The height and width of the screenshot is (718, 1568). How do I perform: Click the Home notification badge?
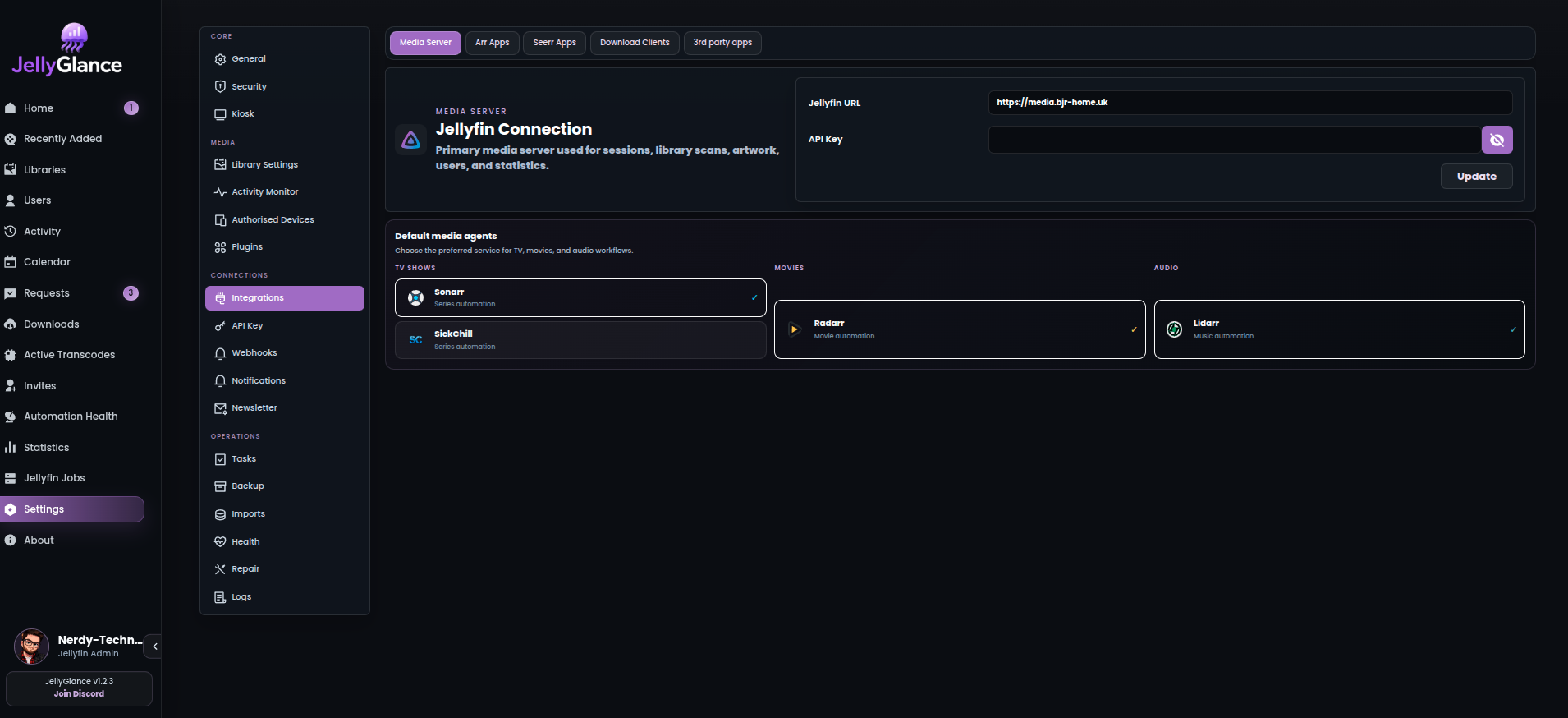[131, 108]
